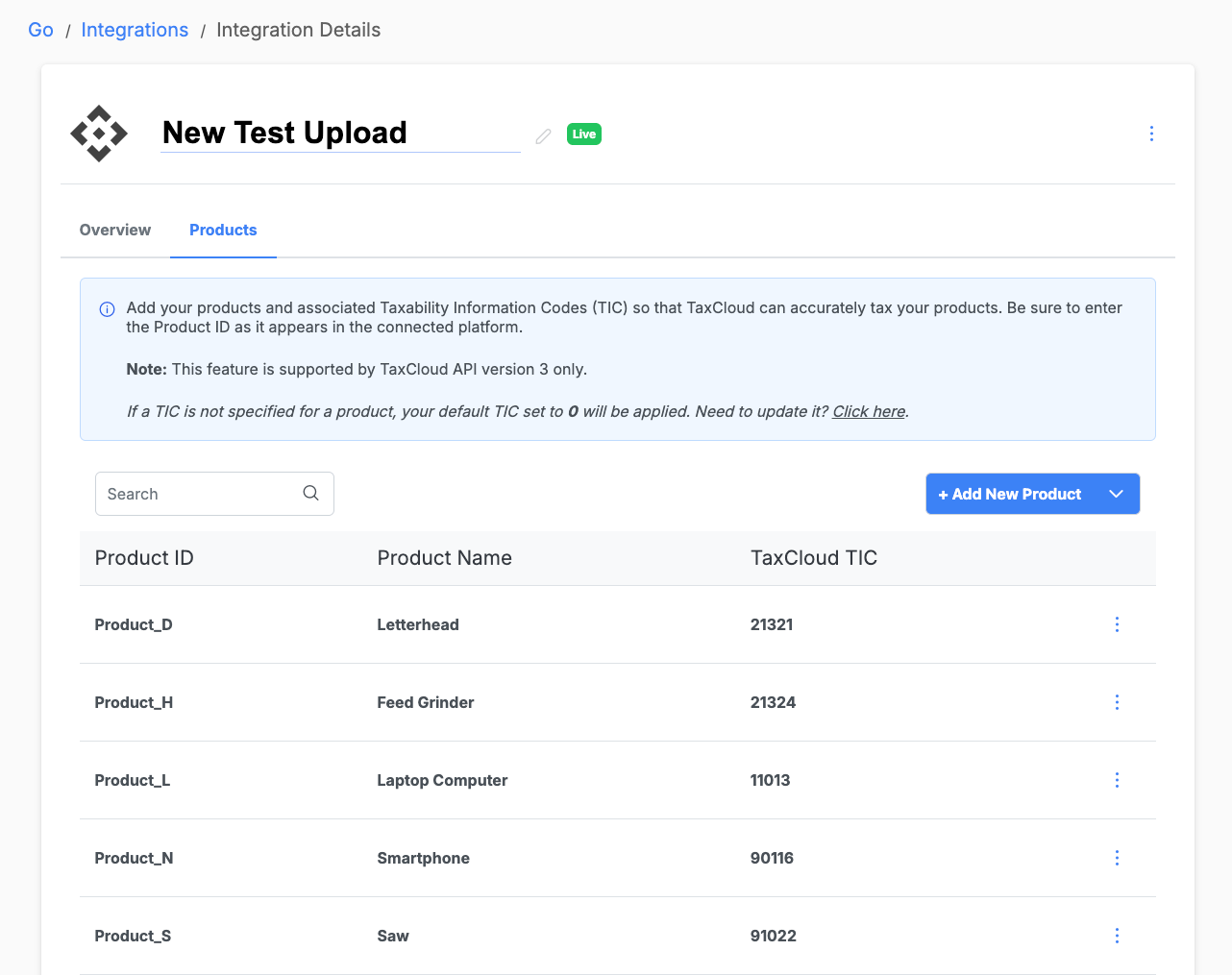This screenshot has height=975, width=1232.
Task: Open row menu for Product_D
Action: tap(1117, 624)
